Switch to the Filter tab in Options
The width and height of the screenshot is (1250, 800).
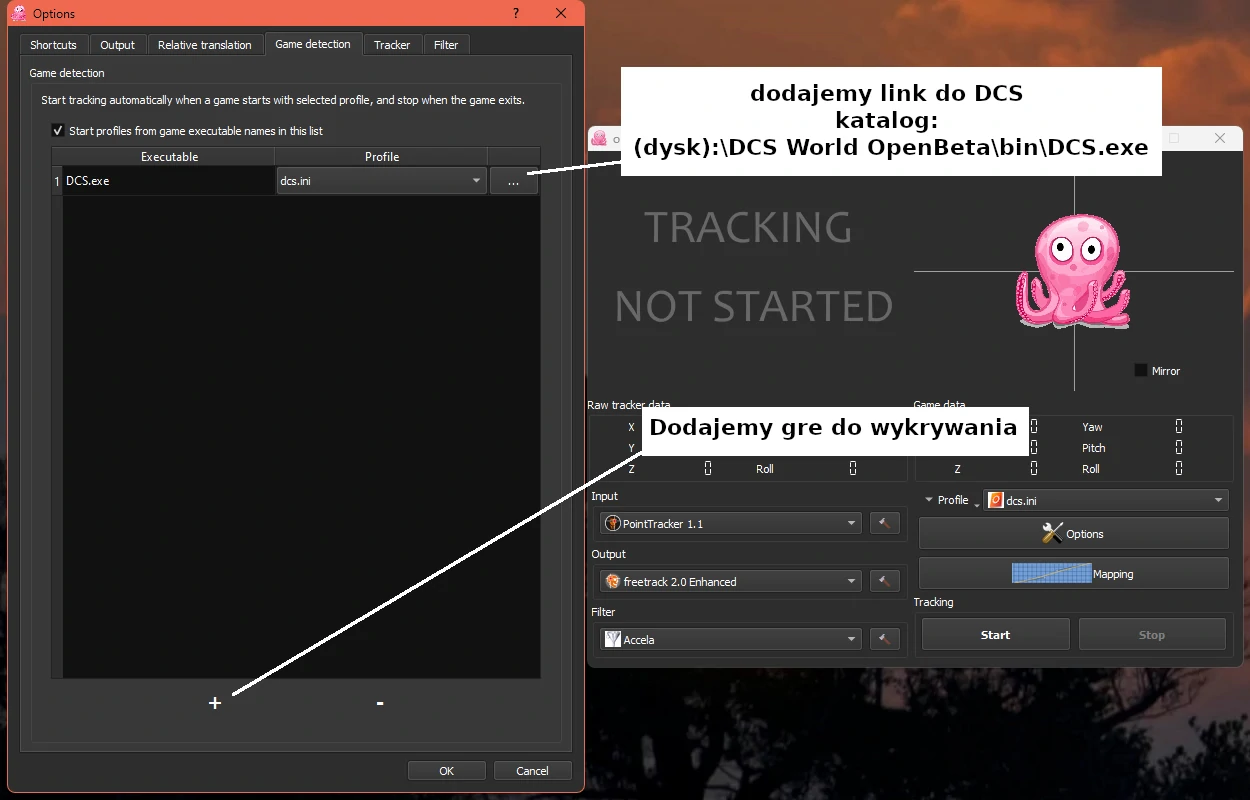click(x=446, y=45)
